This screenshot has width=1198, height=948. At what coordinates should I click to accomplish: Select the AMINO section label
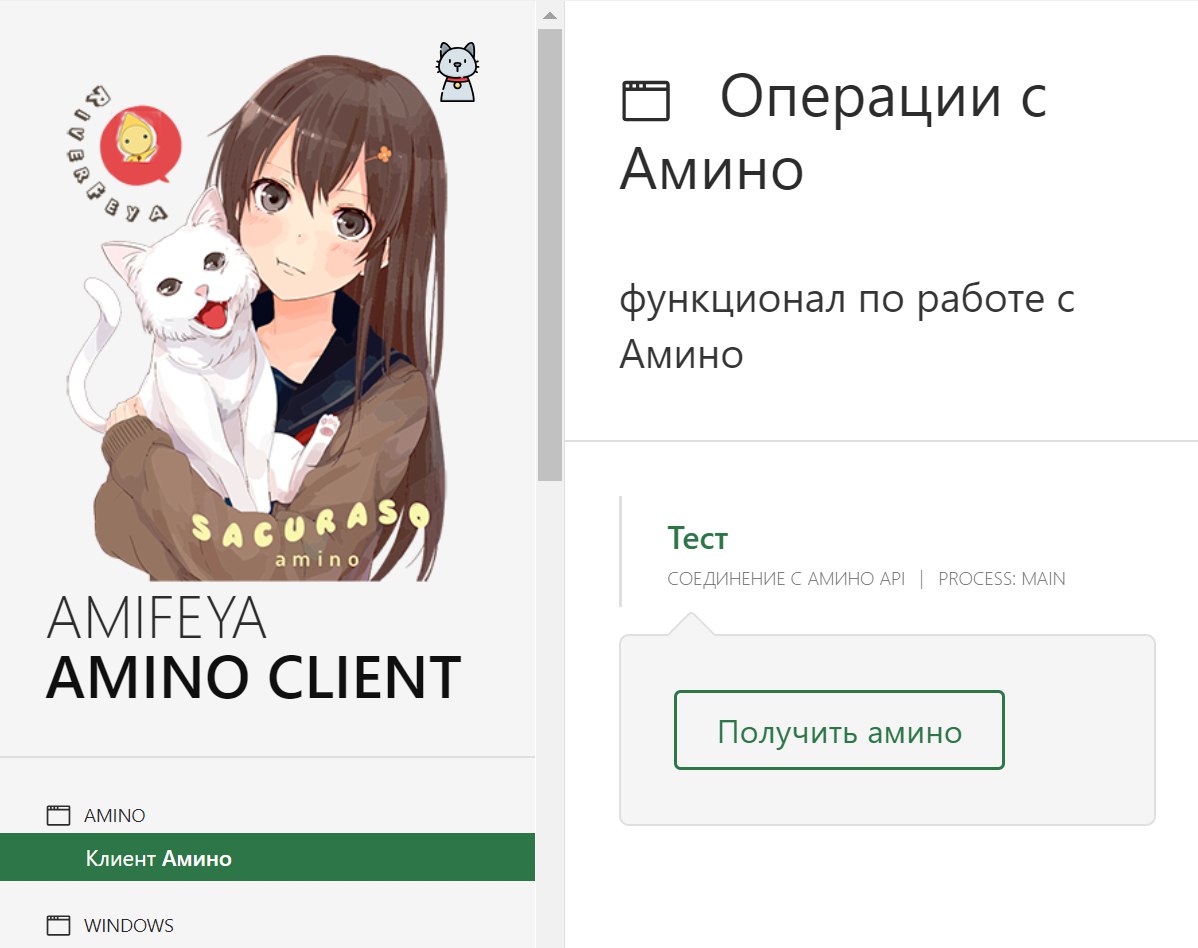(115, 815)
